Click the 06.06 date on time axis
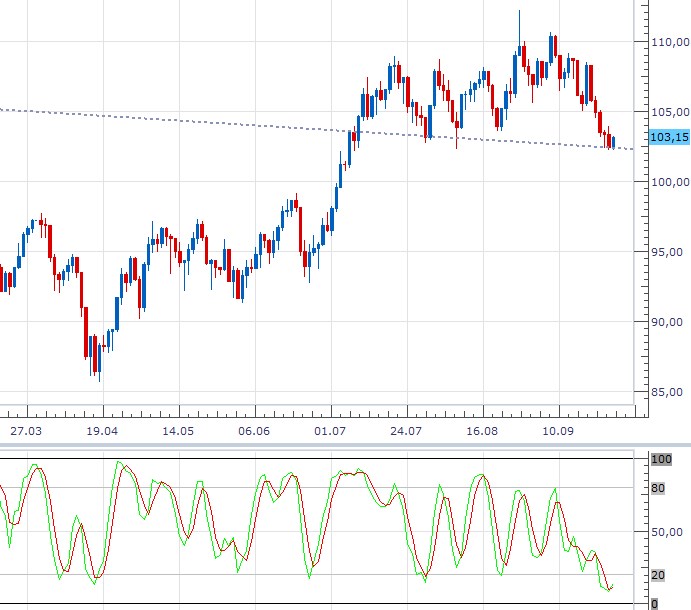The image size is (691, 610). coord(254,430)
